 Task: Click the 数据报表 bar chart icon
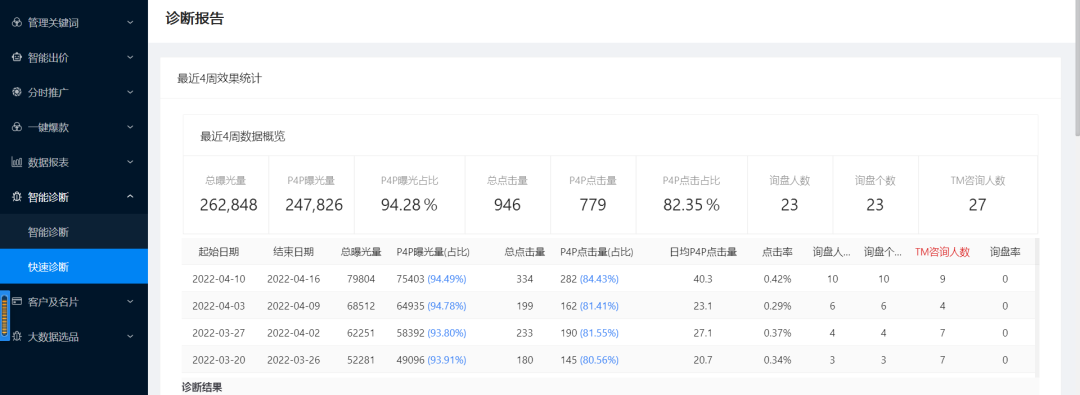pos(17,163)
